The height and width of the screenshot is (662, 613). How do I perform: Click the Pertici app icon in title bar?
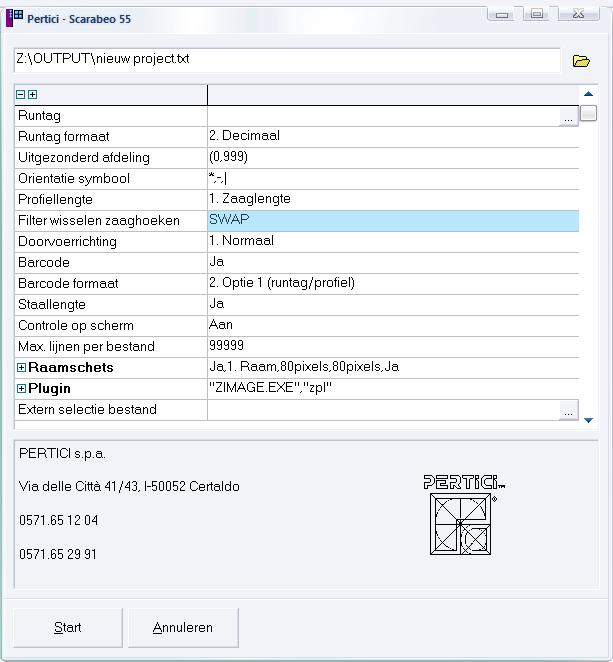pyautogui.click(x=14, y=18)
